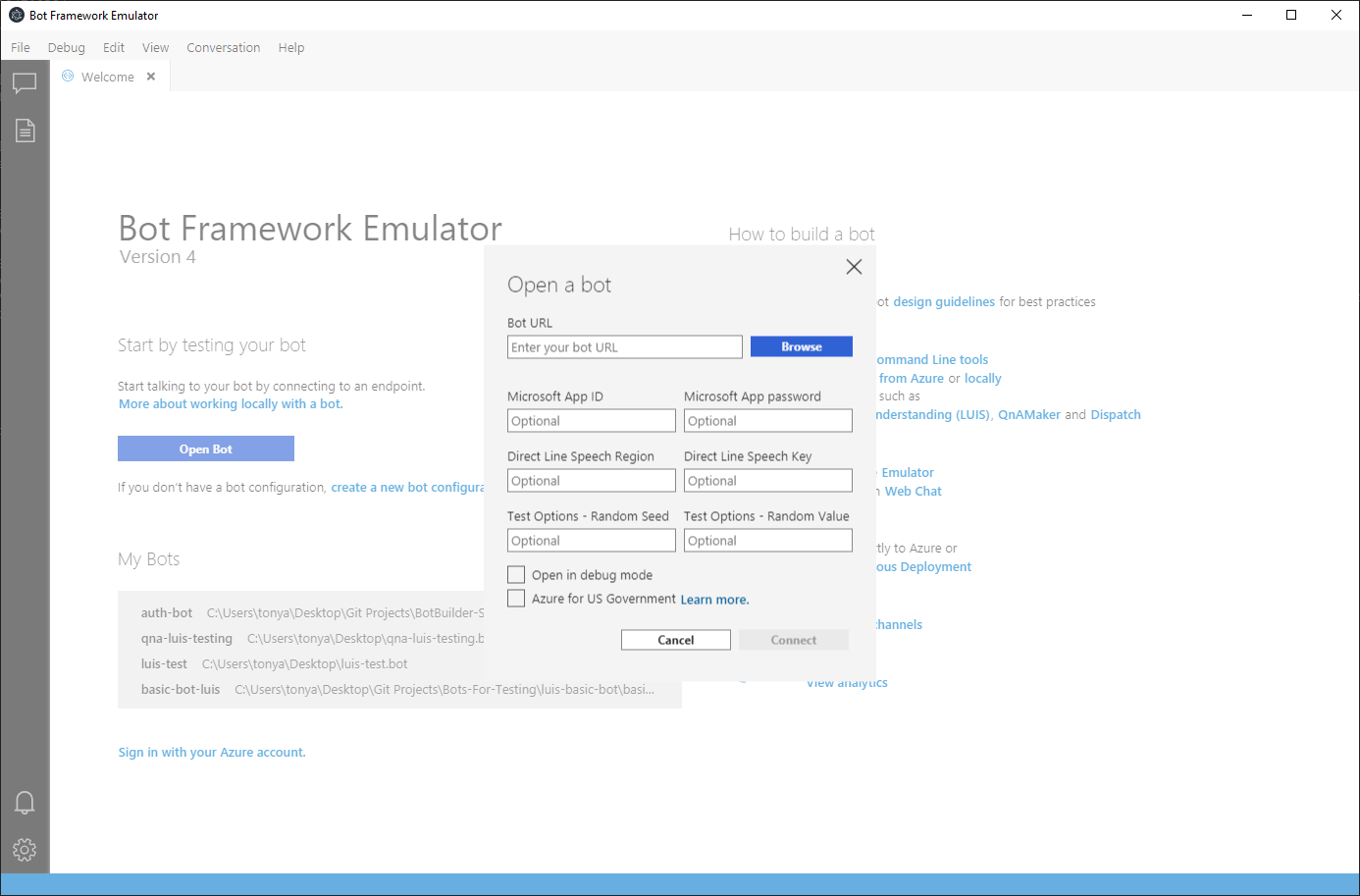Screen dimensions: 1360x896
Task: Open the design guidelines link
Action: click(944, 301)
